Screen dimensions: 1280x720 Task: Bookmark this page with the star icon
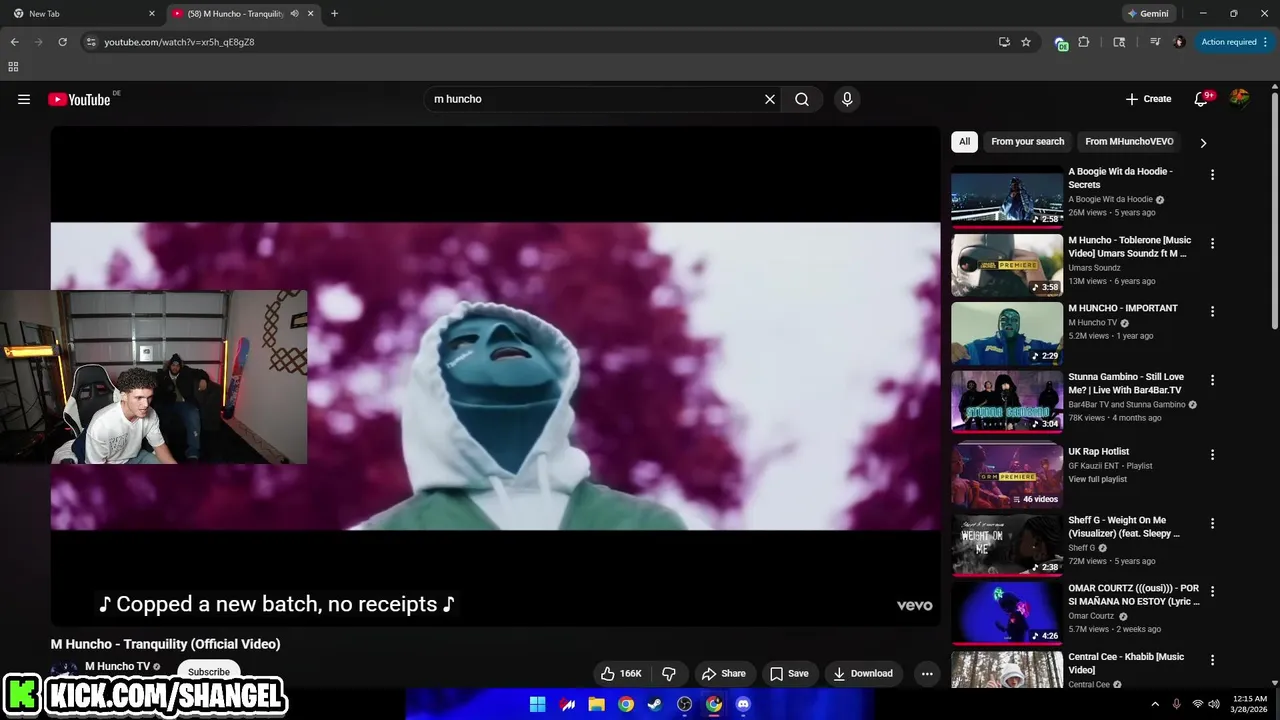click(x=1026, y=42)
